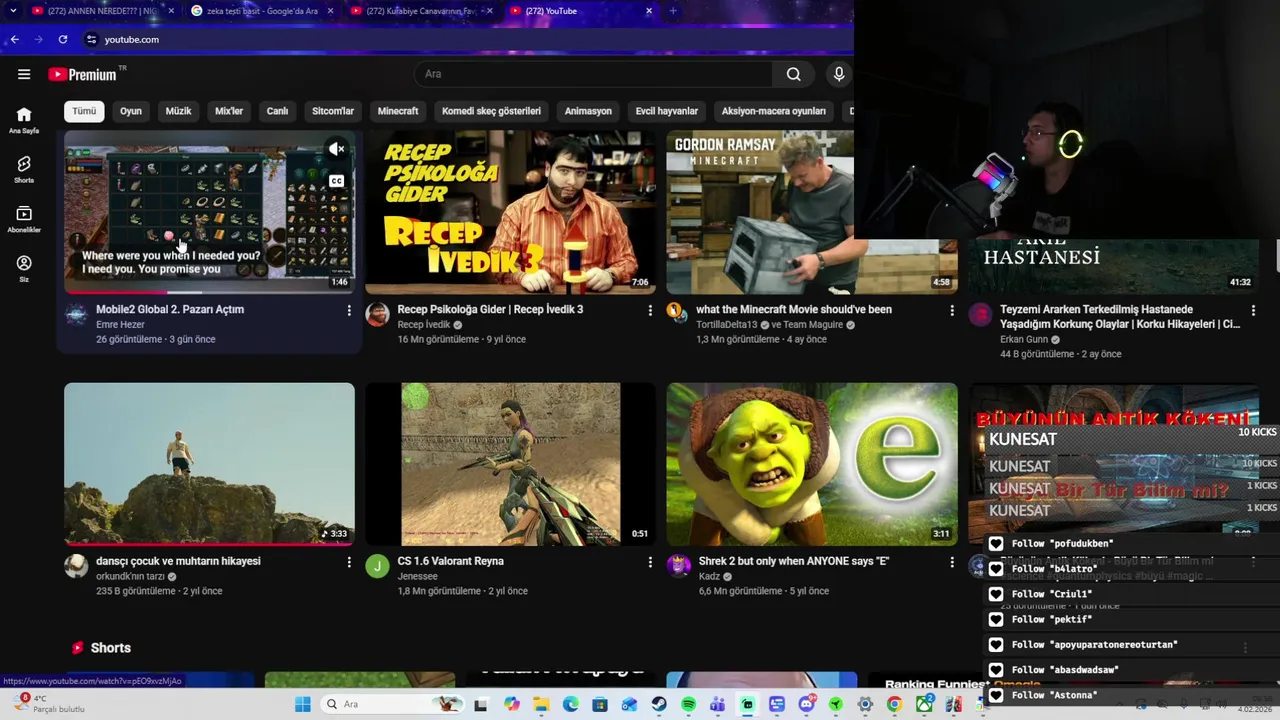Screen dimensions: 1280x720
Task: Open Spotify from the taskbar
Action: click(x=688, y=705)
